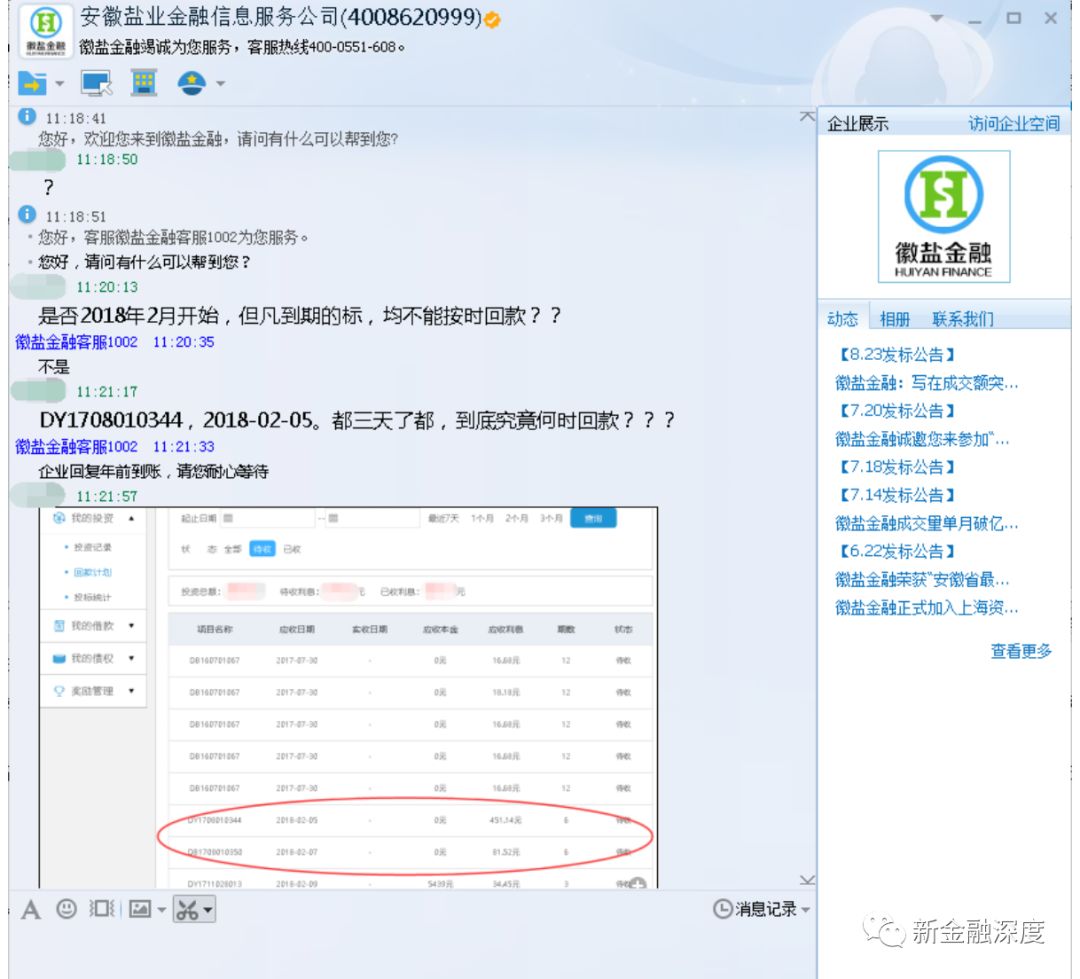Click the info icon at 11:18:41 message
Viewport: 1080px width, 979px height.
(27, 116)
